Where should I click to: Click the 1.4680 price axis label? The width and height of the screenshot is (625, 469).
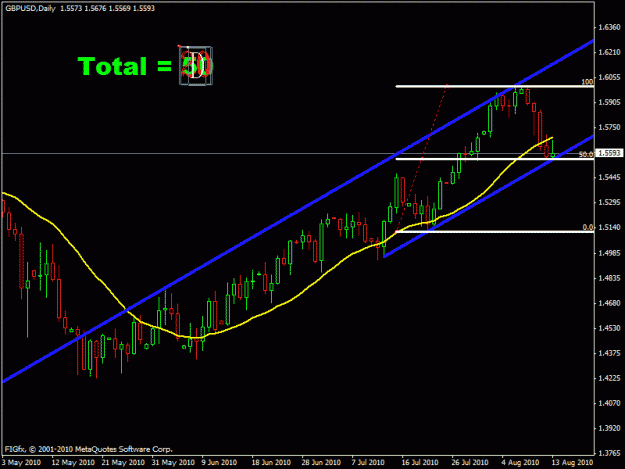coord(610,303)
